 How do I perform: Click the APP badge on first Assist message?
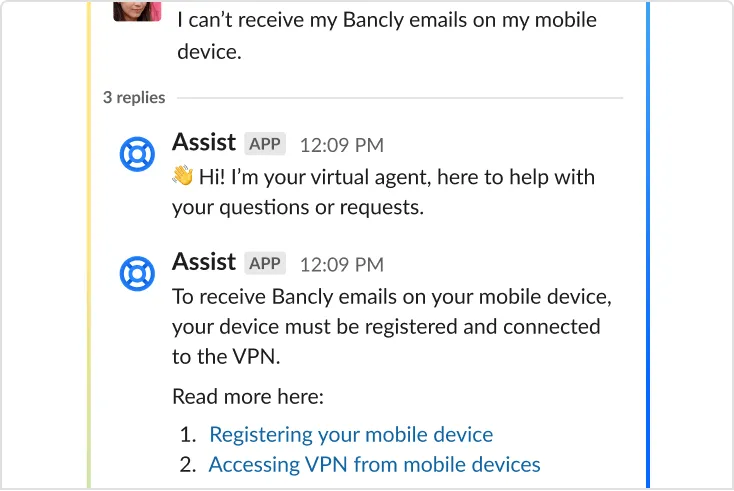tap(265, 144)
